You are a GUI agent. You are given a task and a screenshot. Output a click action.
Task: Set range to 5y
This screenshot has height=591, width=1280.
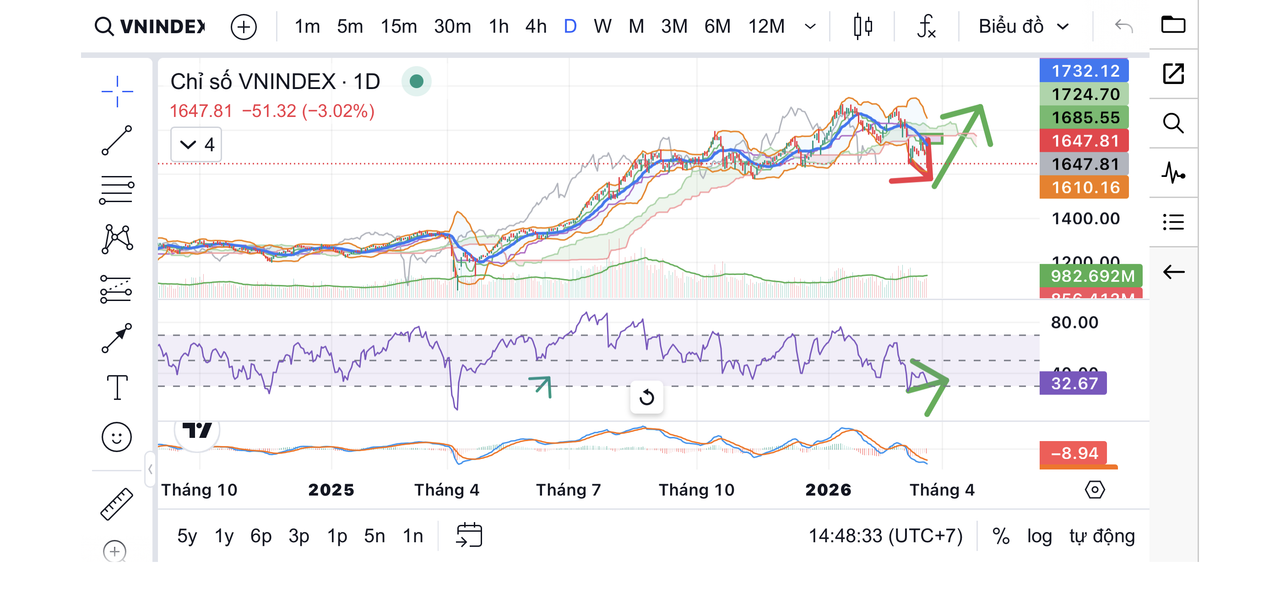coord(187,536)
